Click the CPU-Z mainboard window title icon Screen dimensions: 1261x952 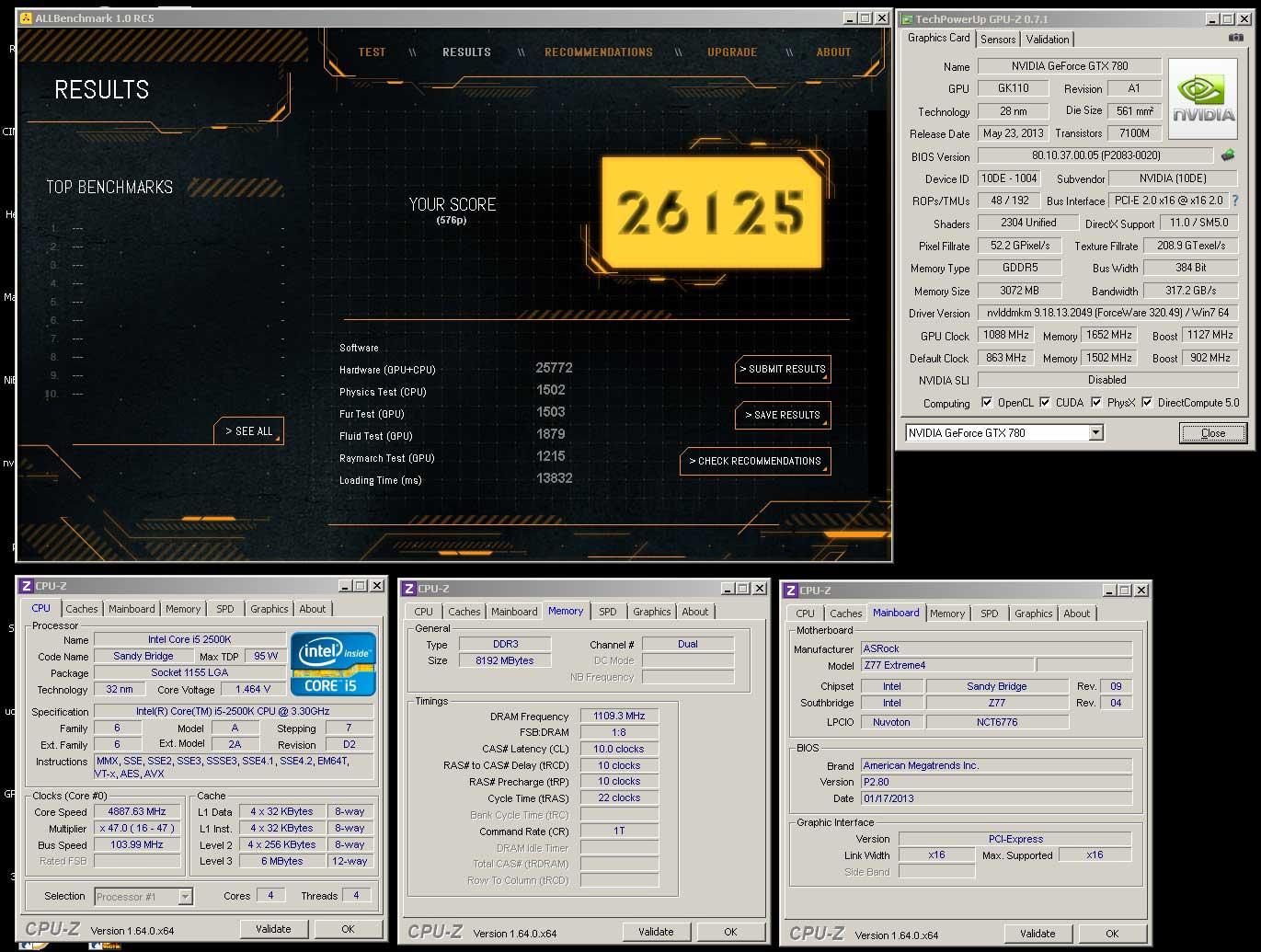pyautogui.click(x=791, y=591)
